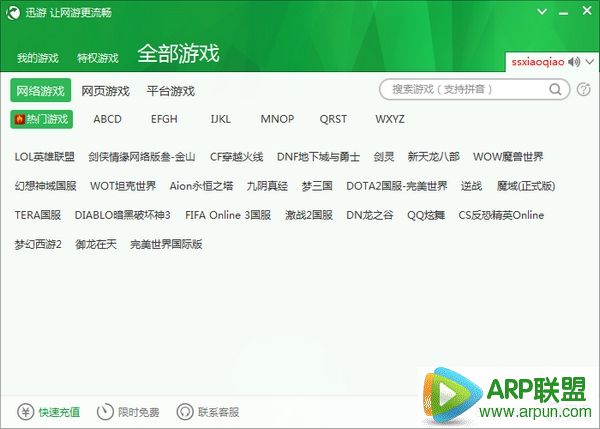Open 完美世界国际版 game
The width and height of the screenshot is (600, 429).
click(166, 244)
